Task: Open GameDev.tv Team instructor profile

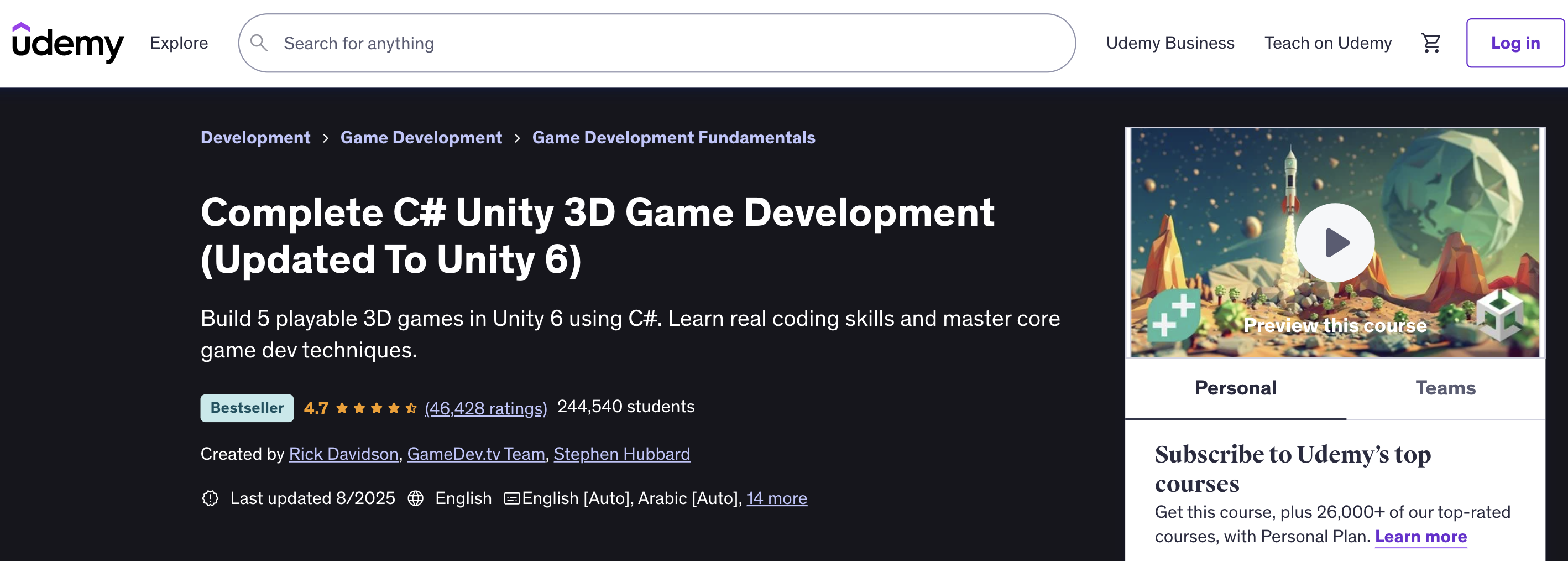Action: [x=476, y=454]
